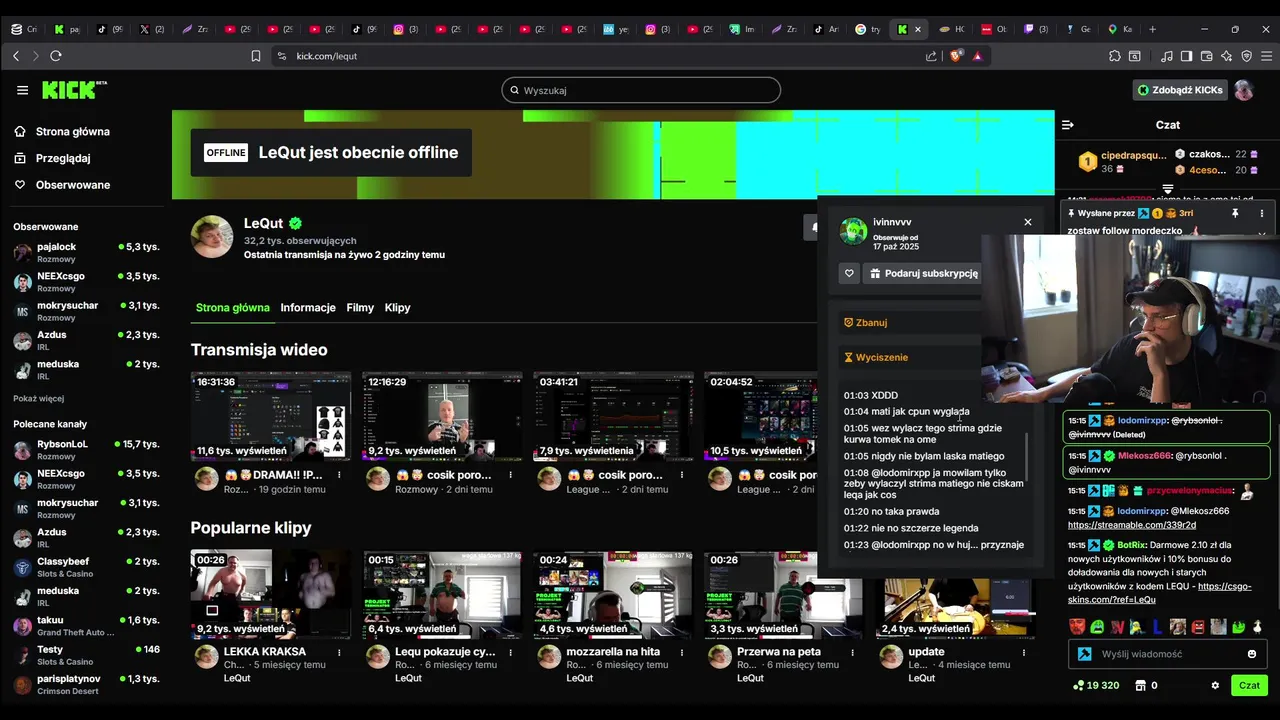
Task: Unpin the pinned chat message
Action: [1235, 213]
